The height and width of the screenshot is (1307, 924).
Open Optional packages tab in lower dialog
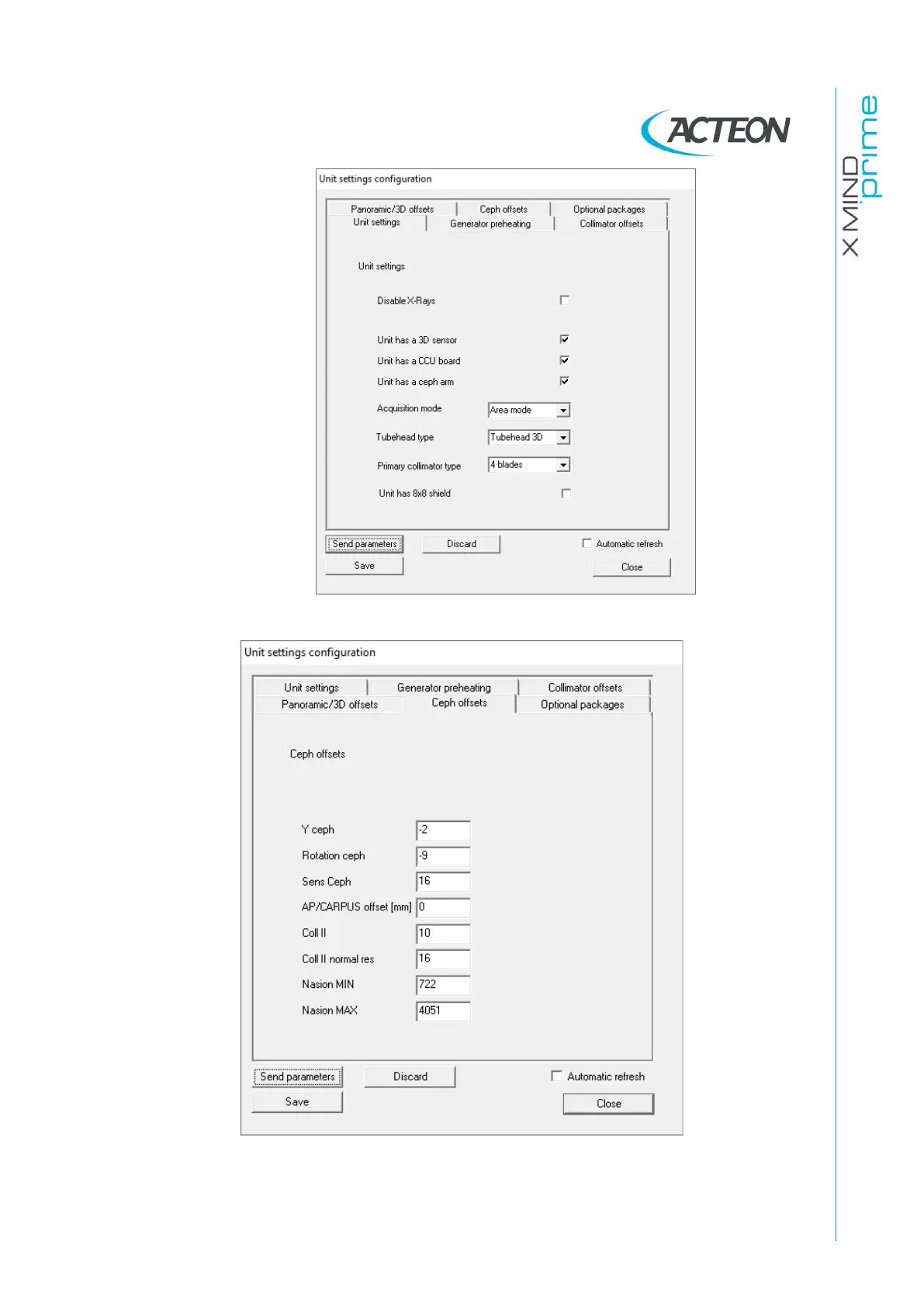[582, 705]
